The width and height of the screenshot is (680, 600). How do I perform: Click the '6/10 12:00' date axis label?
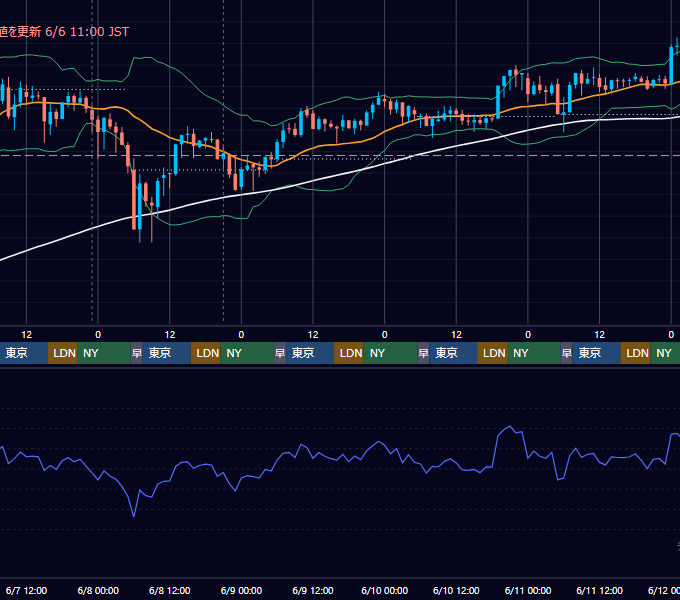456,590
